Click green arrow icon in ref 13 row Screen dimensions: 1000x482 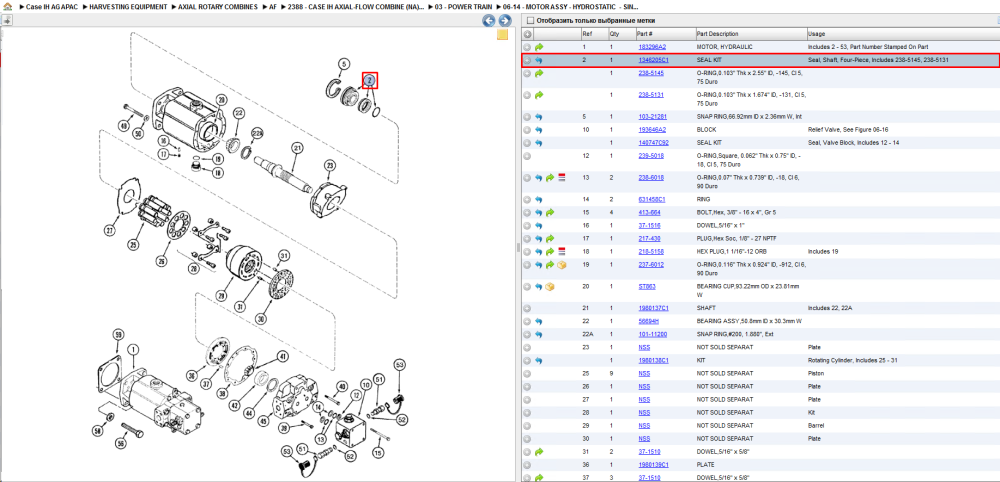(550, 177)
